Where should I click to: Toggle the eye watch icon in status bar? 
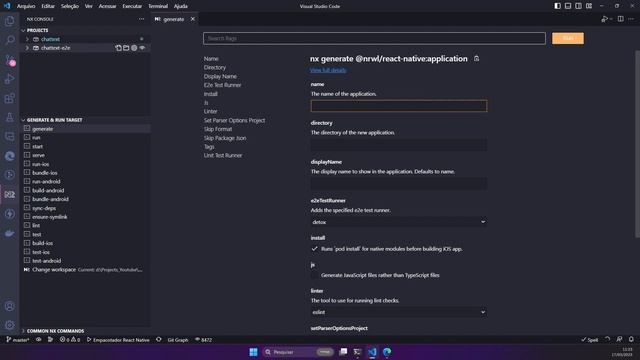click(38, 340)
